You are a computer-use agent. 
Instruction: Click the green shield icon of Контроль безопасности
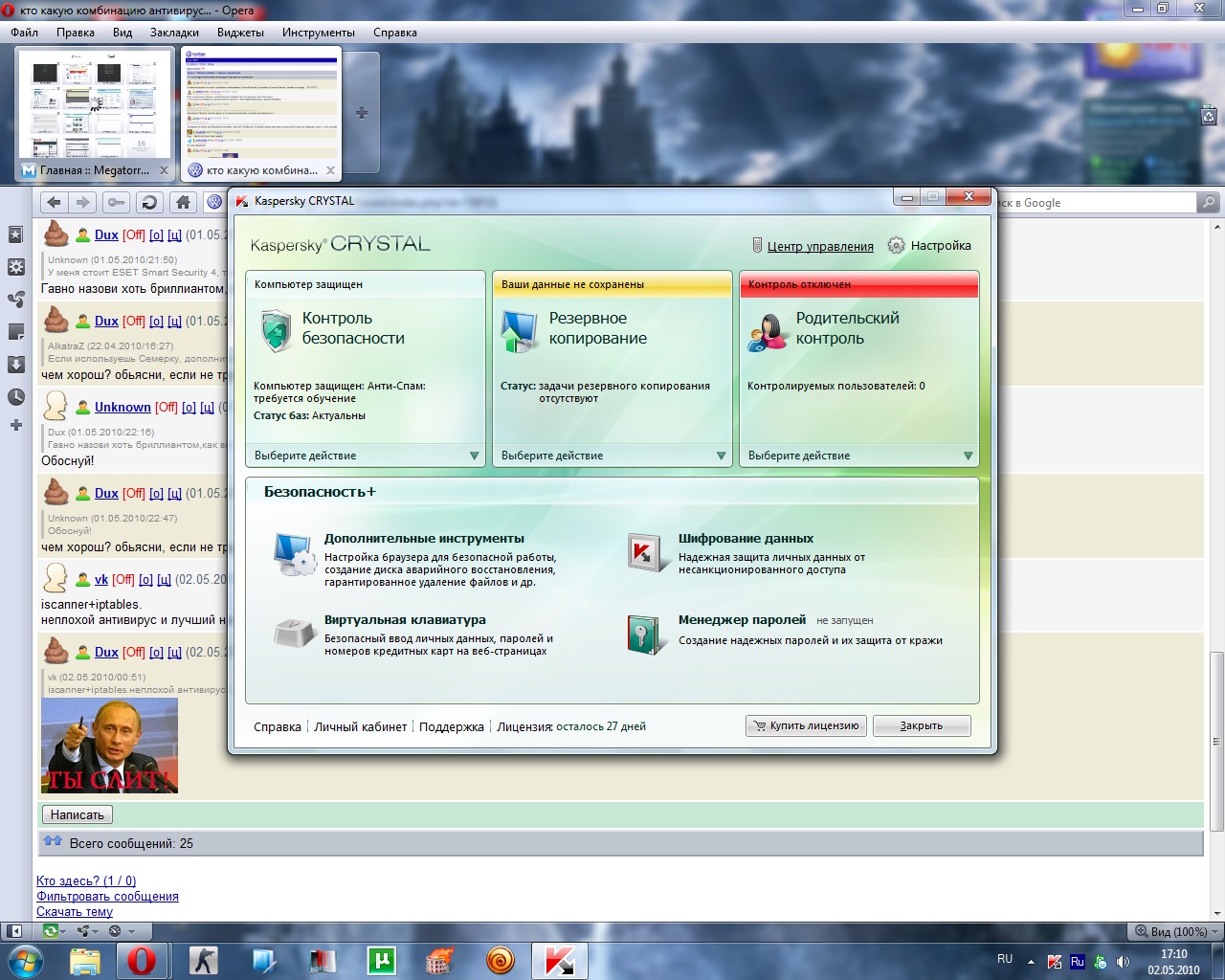tap(276, 330)
